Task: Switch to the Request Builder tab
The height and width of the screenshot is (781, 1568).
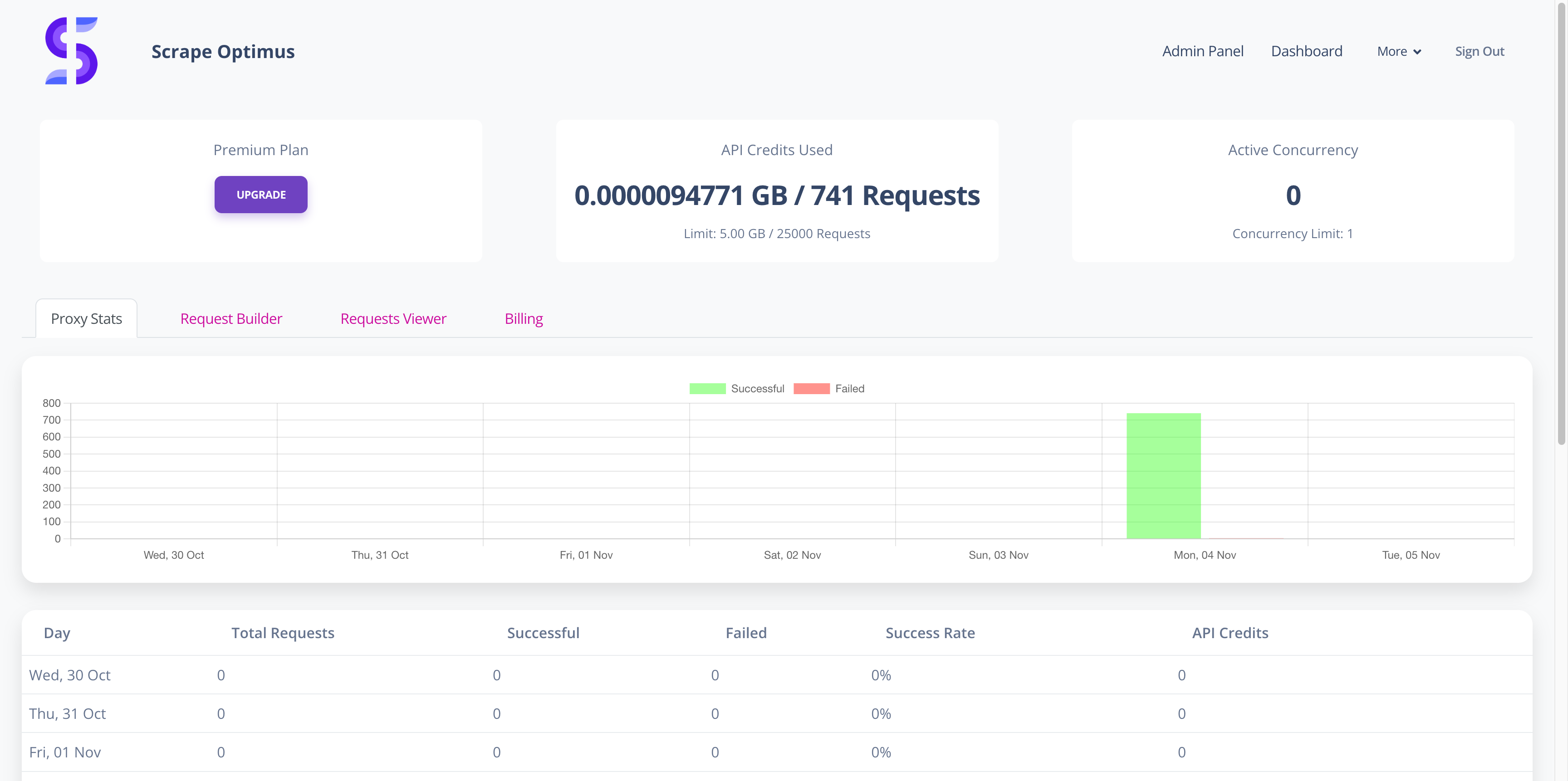Action: point(230,319)
